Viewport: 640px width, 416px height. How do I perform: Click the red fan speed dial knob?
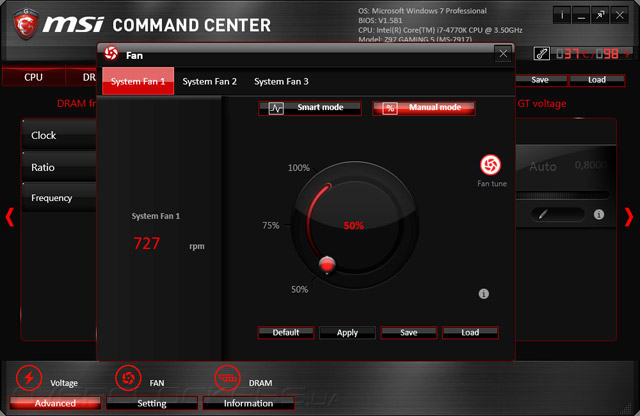[327, 264]
